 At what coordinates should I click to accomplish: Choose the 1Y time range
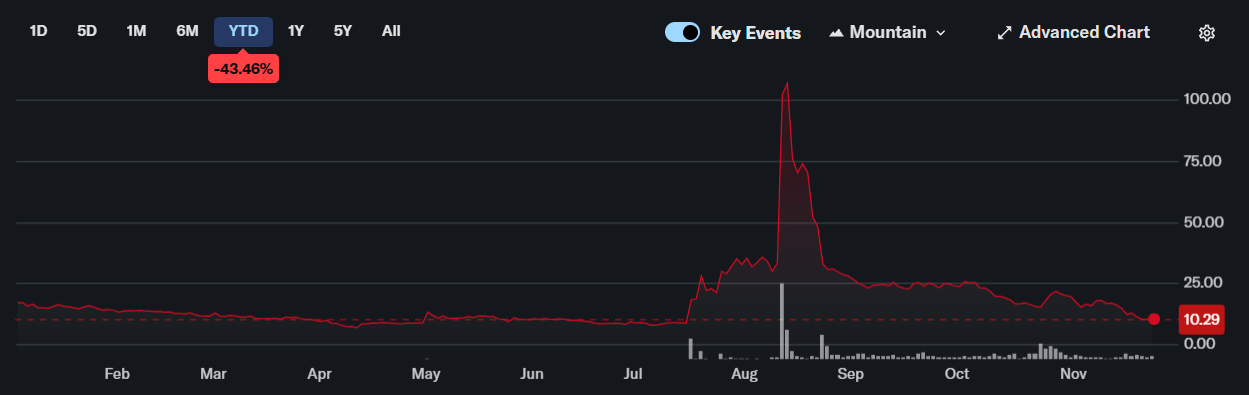[x=295, y=31]
